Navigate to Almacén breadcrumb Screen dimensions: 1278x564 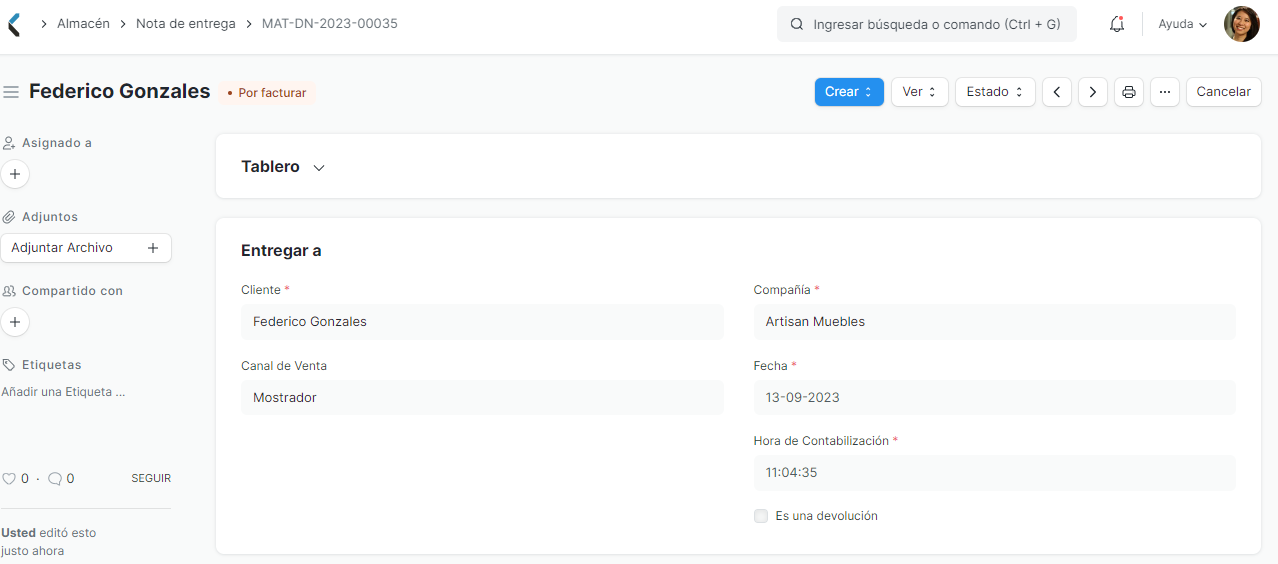click(x=83, y=23)
